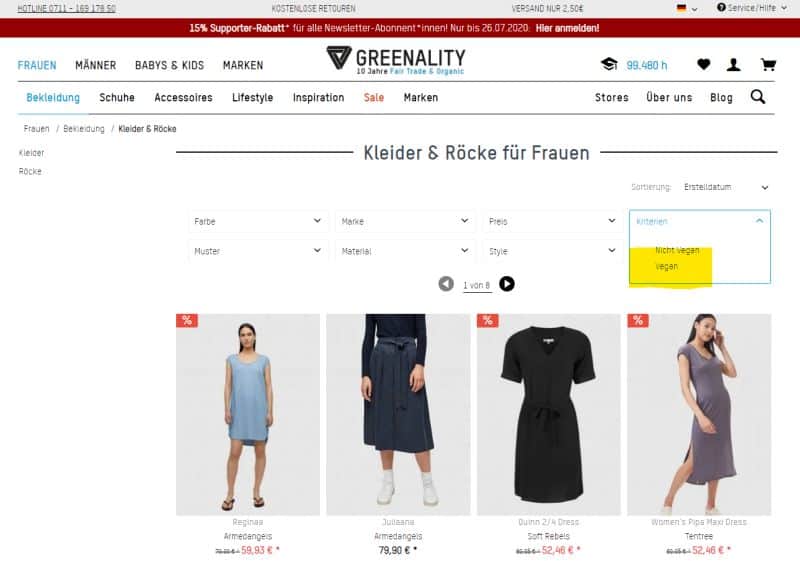Click the Hier anmelden newsletter link
The height and width of the screenshot is (561, 800).
pos(567,28)
